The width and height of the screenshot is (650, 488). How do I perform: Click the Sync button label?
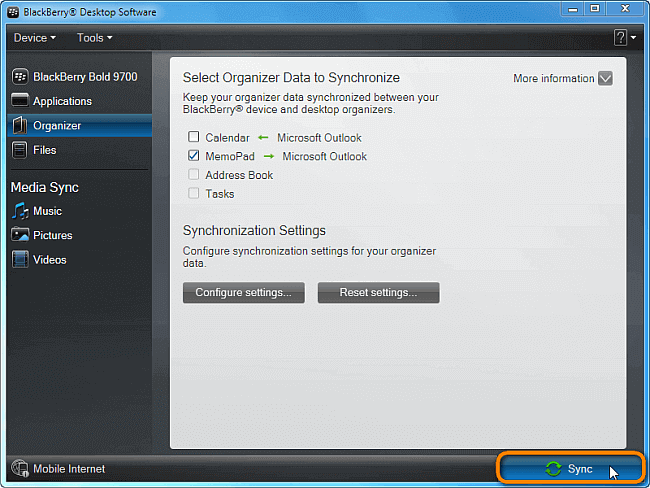point(580,469)
